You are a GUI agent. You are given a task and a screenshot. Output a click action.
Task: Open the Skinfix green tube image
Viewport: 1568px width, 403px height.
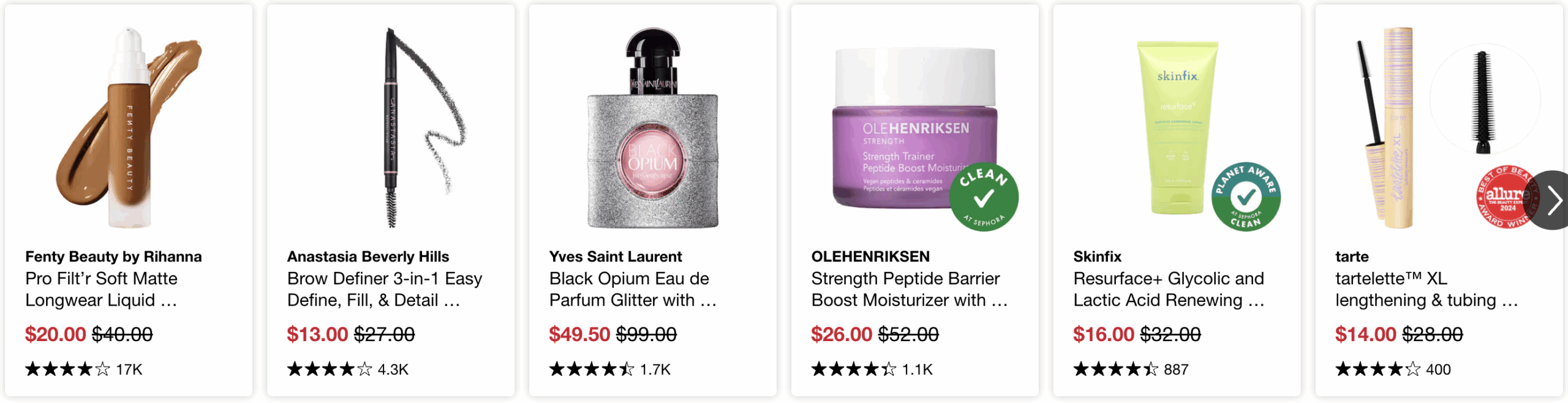1177,127
